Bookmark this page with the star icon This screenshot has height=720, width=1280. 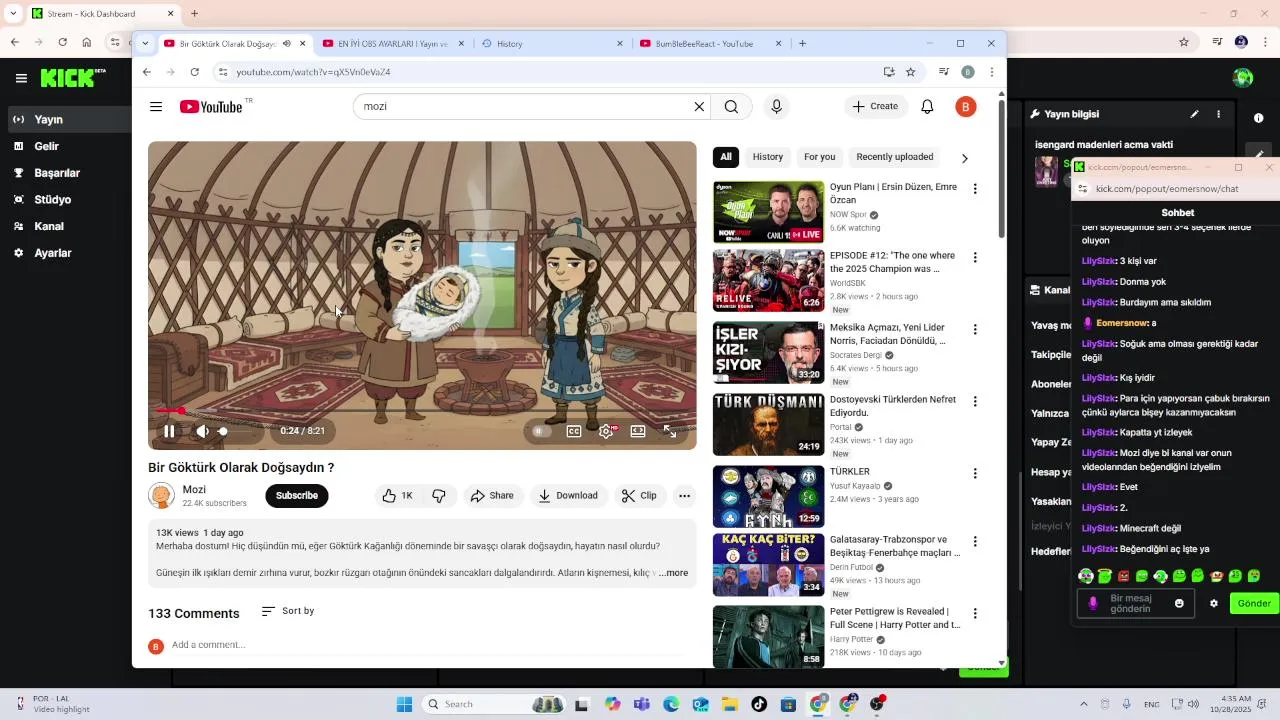click(x=910, y=72)
